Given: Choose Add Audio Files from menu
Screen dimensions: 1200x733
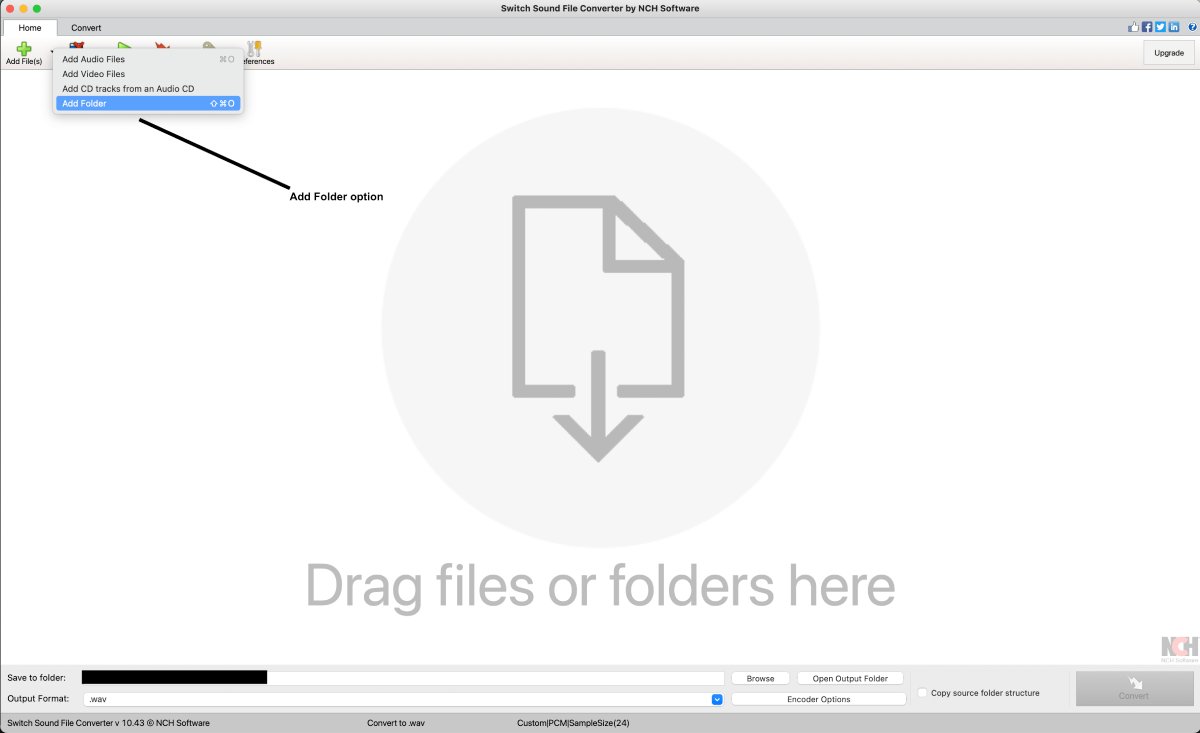Looking at the screenshot, I should pos(148,59).
